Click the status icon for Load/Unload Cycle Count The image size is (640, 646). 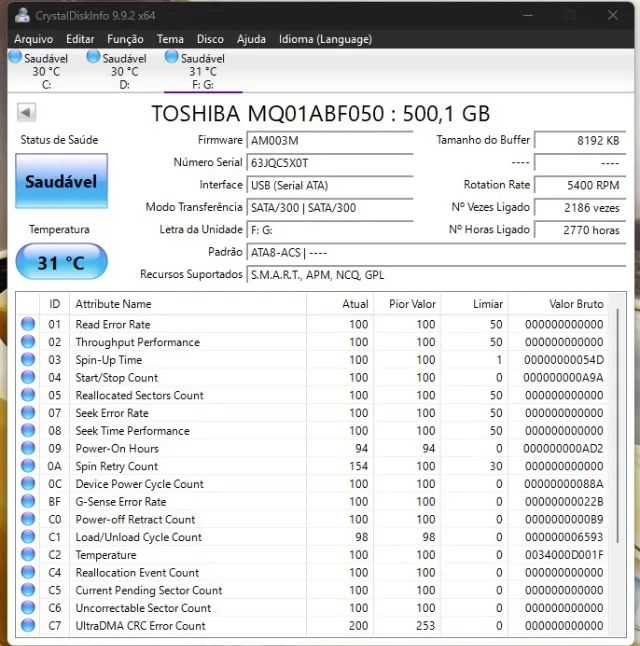click(x=28, y=536)
